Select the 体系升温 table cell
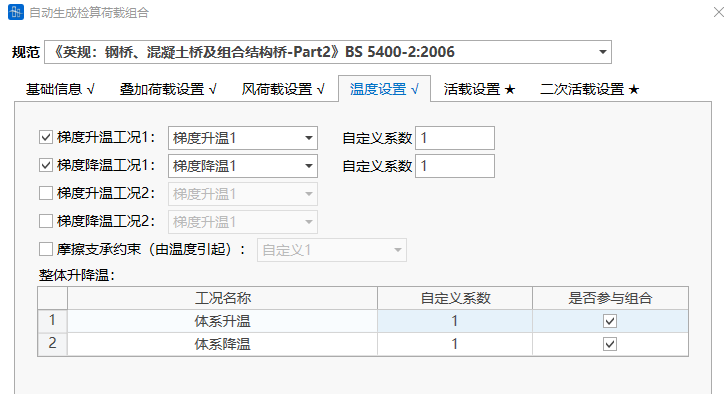Image resolution: width=725 pixels, height=394 pixels. pyautogui.click(x=222, y=321)
